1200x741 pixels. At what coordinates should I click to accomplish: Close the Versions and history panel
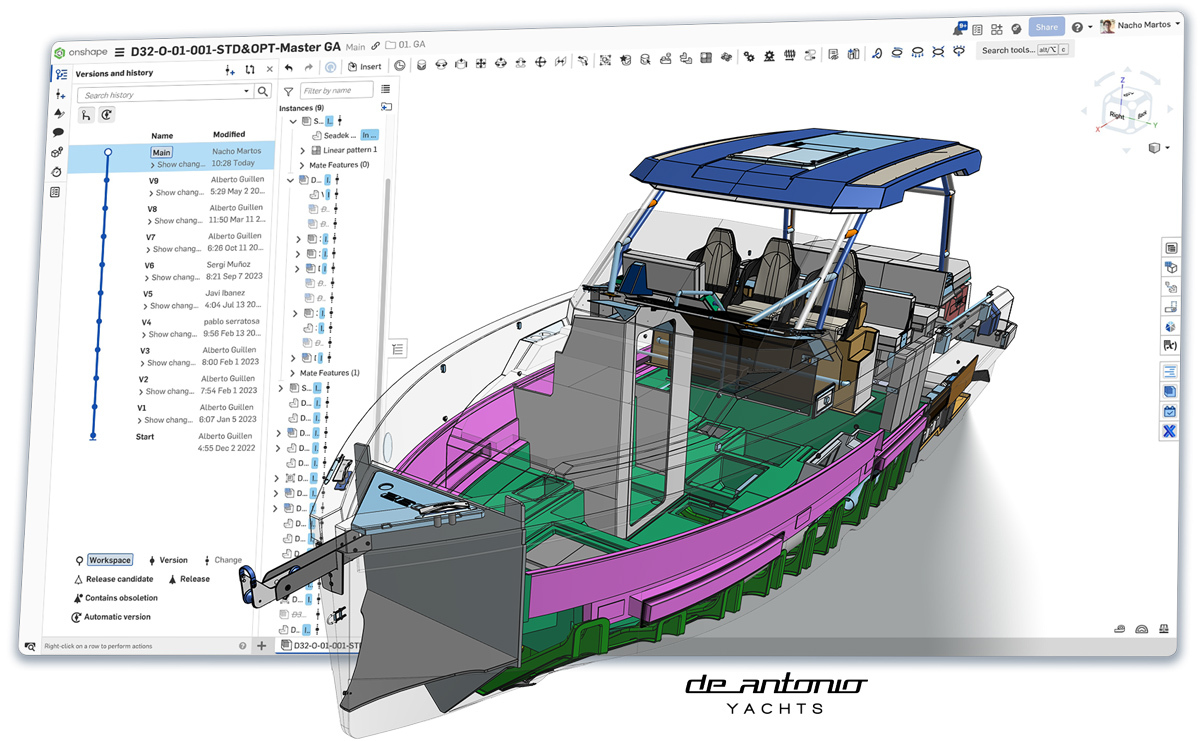(x=270, y=70)
